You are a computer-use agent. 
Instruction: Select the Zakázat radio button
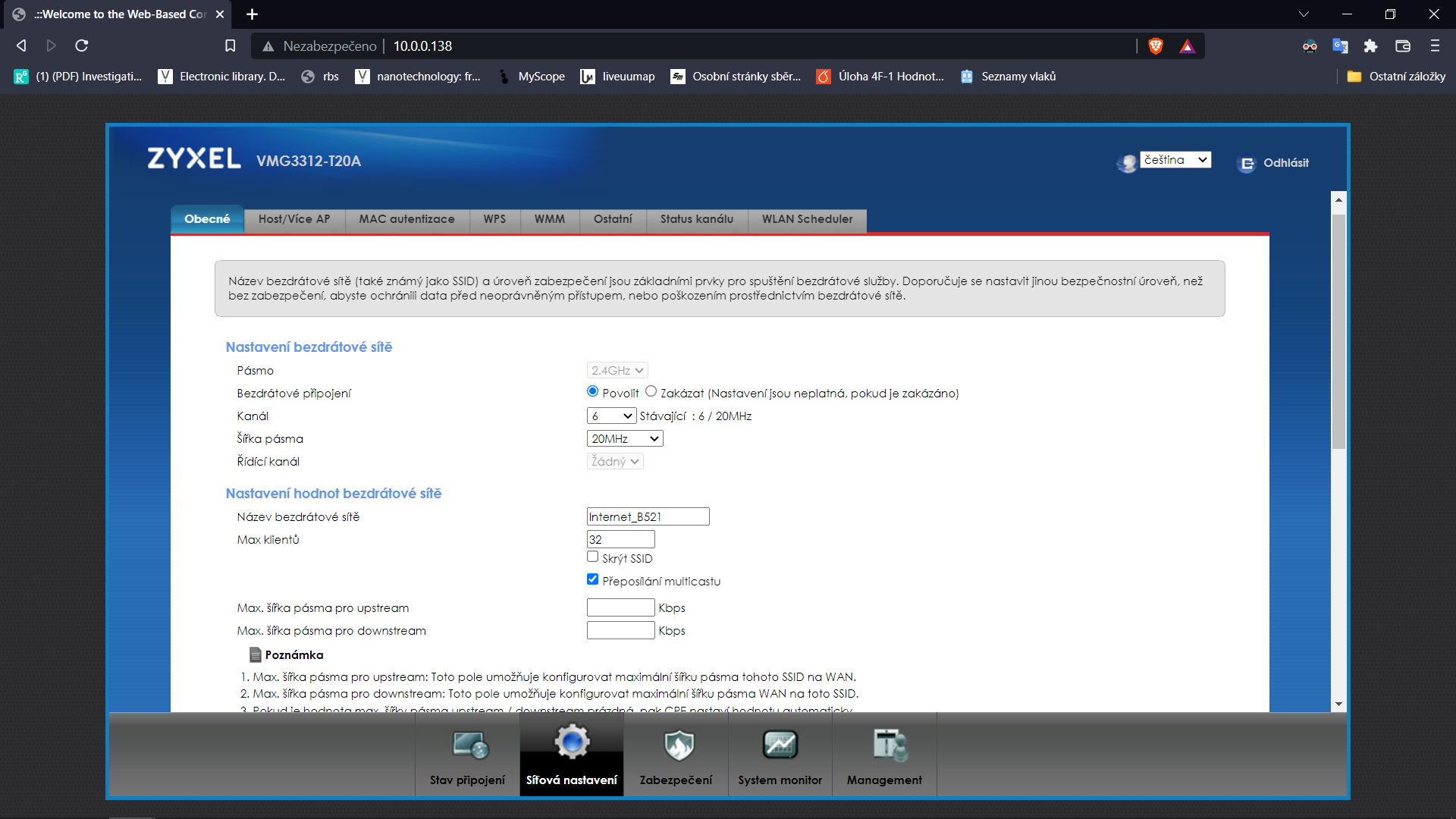(651, 391)
